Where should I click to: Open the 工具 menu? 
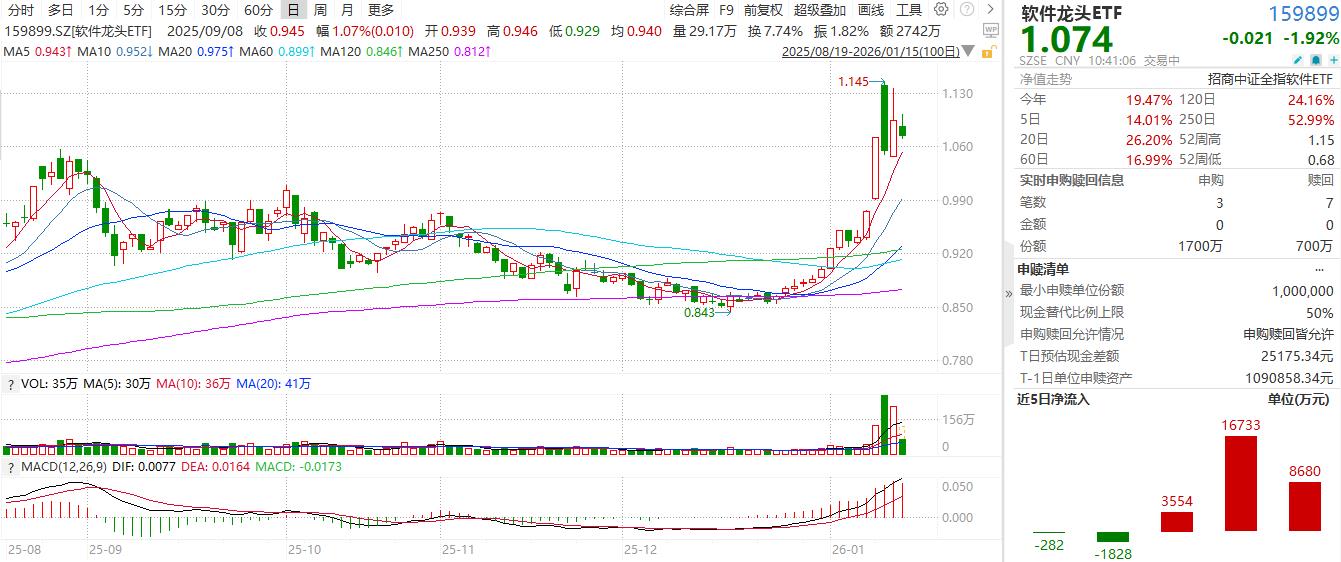(908, 10)
